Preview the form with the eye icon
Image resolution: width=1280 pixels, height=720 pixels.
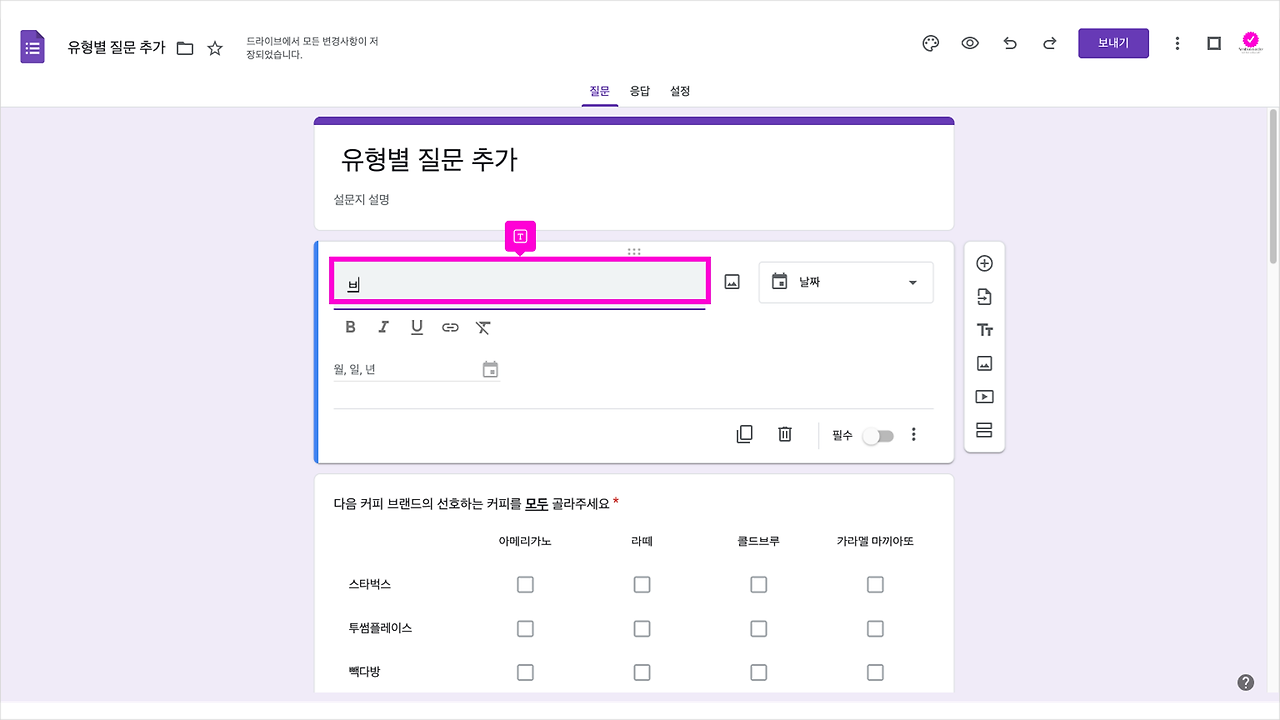[969, 43]
